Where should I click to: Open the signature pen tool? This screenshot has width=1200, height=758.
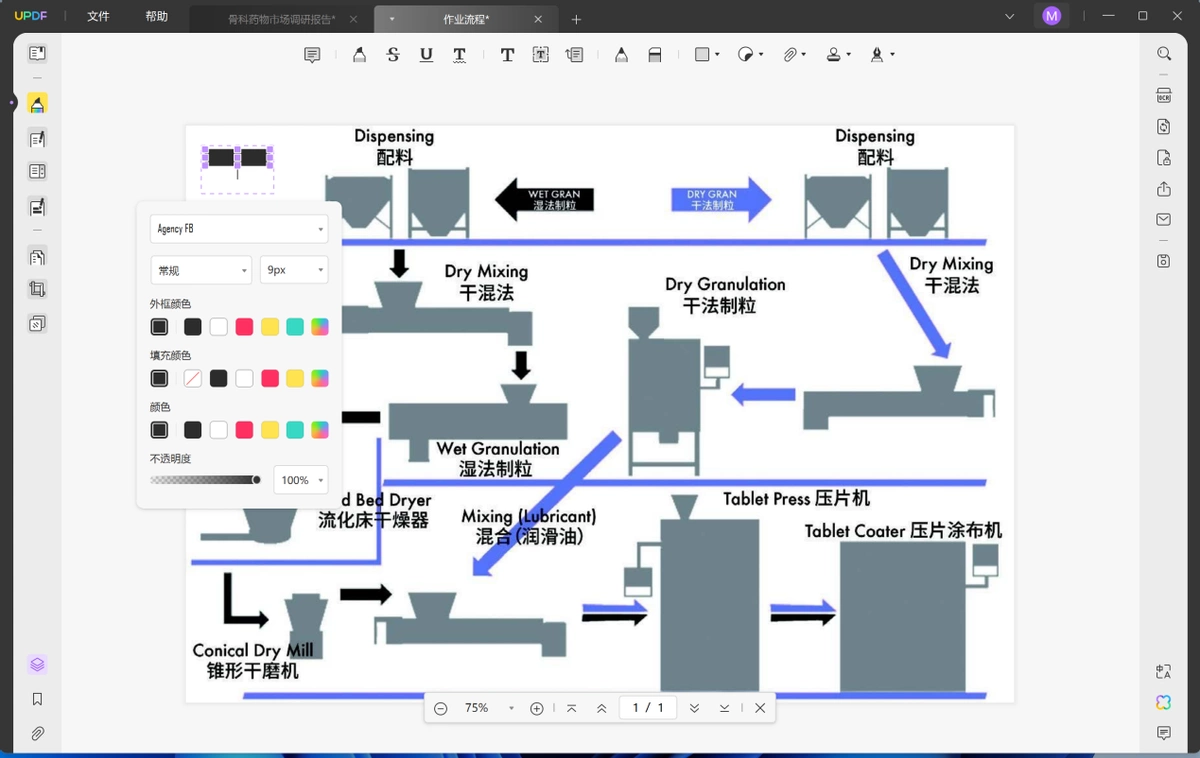(x=877, y=55)
